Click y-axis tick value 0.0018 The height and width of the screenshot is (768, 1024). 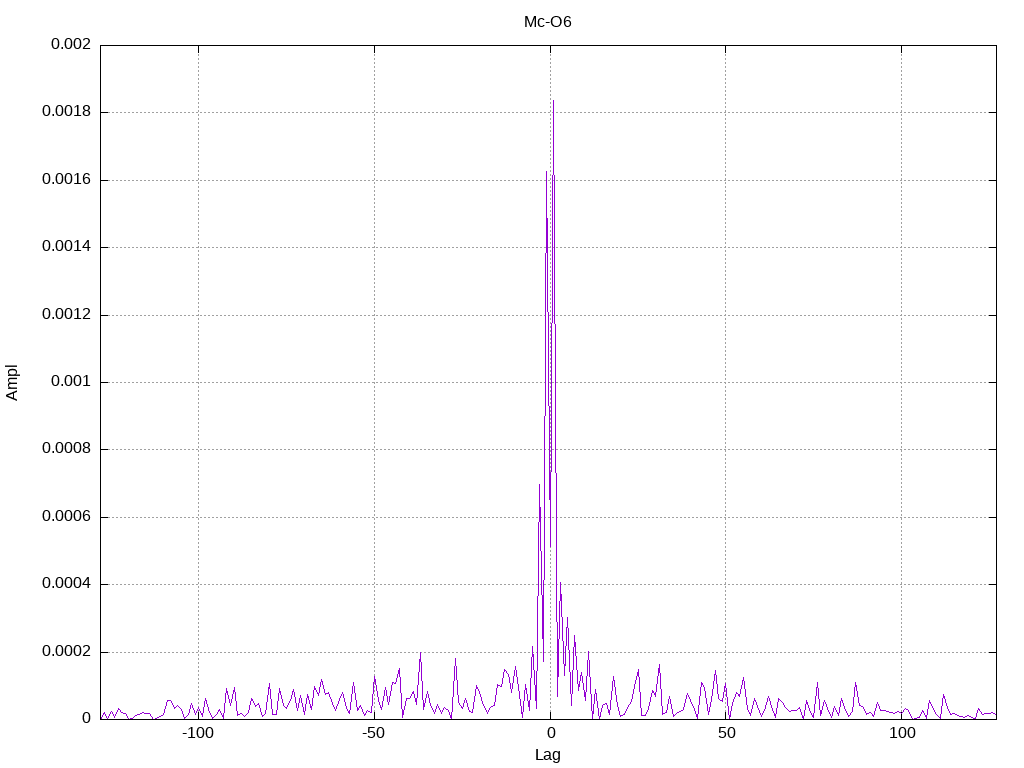click(66, 112)
